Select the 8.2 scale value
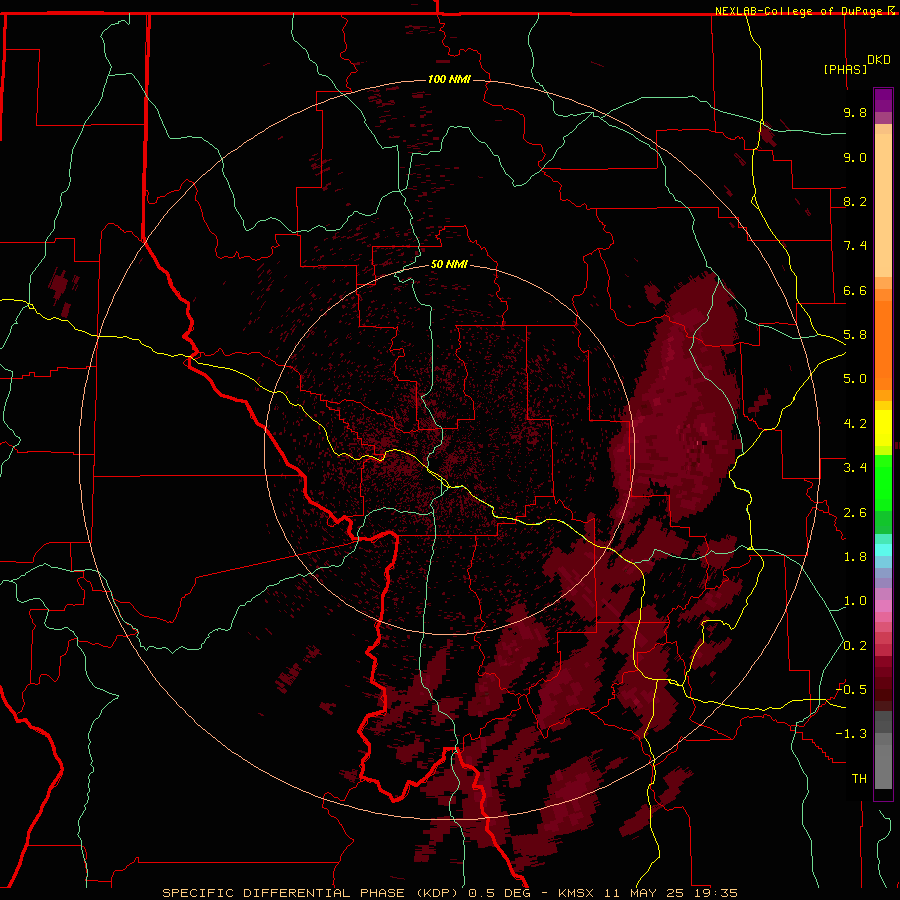 (855, 201)
